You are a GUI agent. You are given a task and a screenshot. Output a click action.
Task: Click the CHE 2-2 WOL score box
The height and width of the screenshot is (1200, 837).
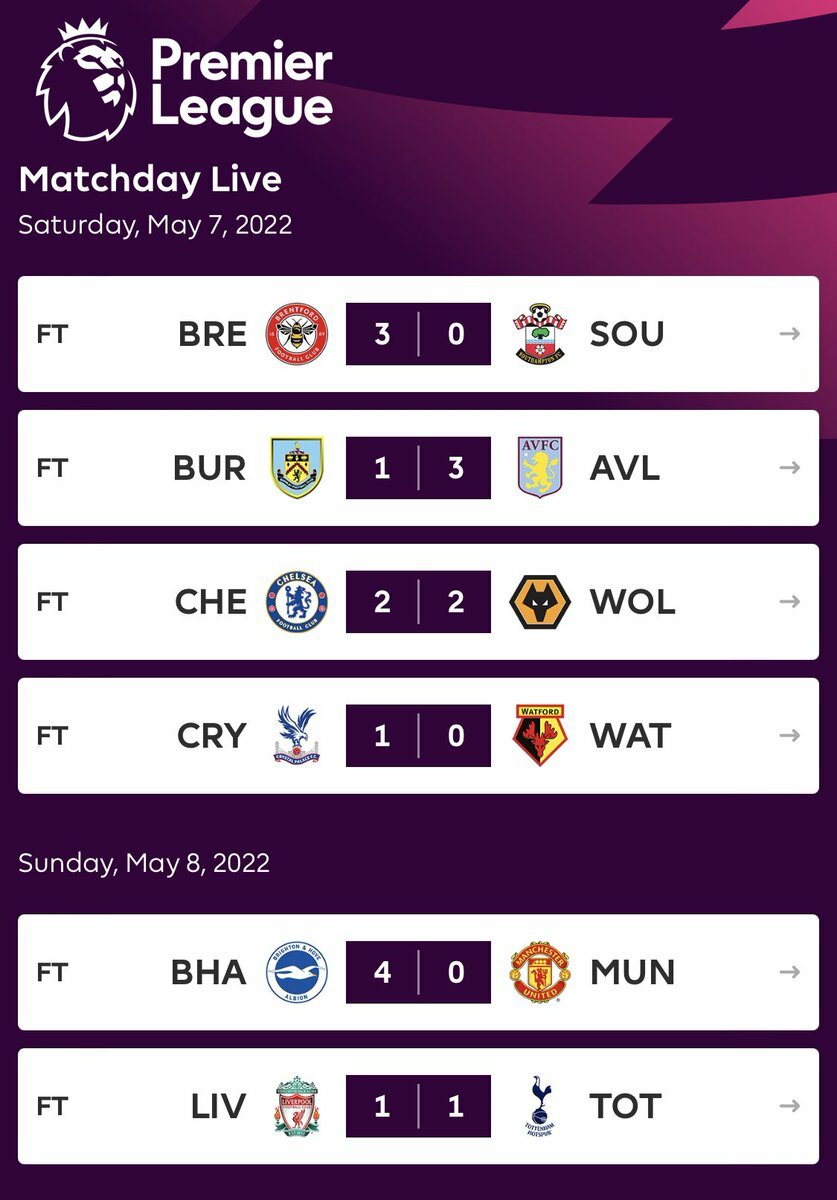[418, 602]
